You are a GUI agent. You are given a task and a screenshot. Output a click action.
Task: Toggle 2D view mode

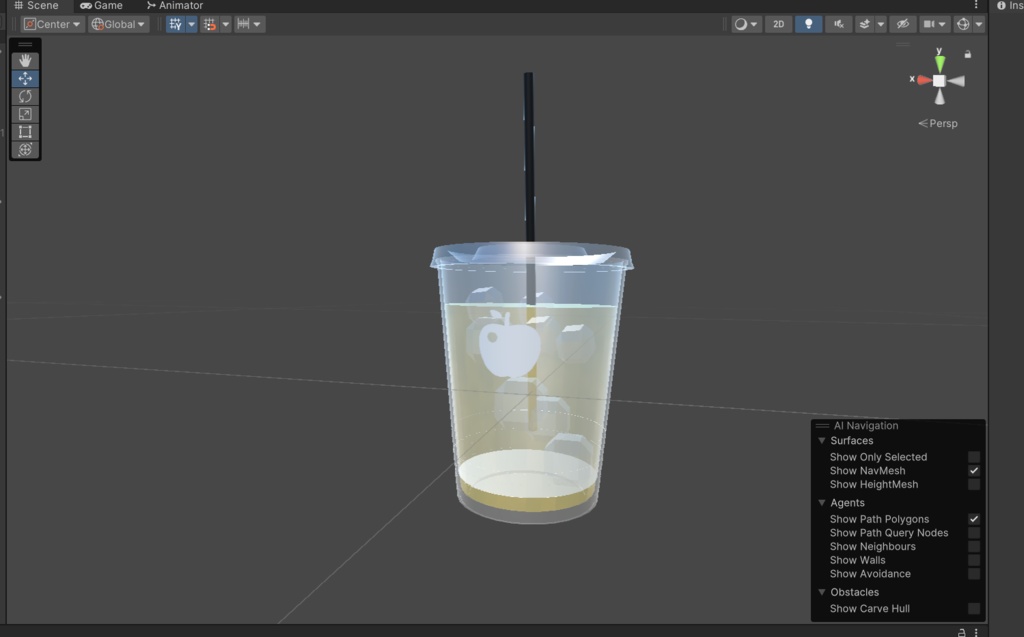(778, 24)
